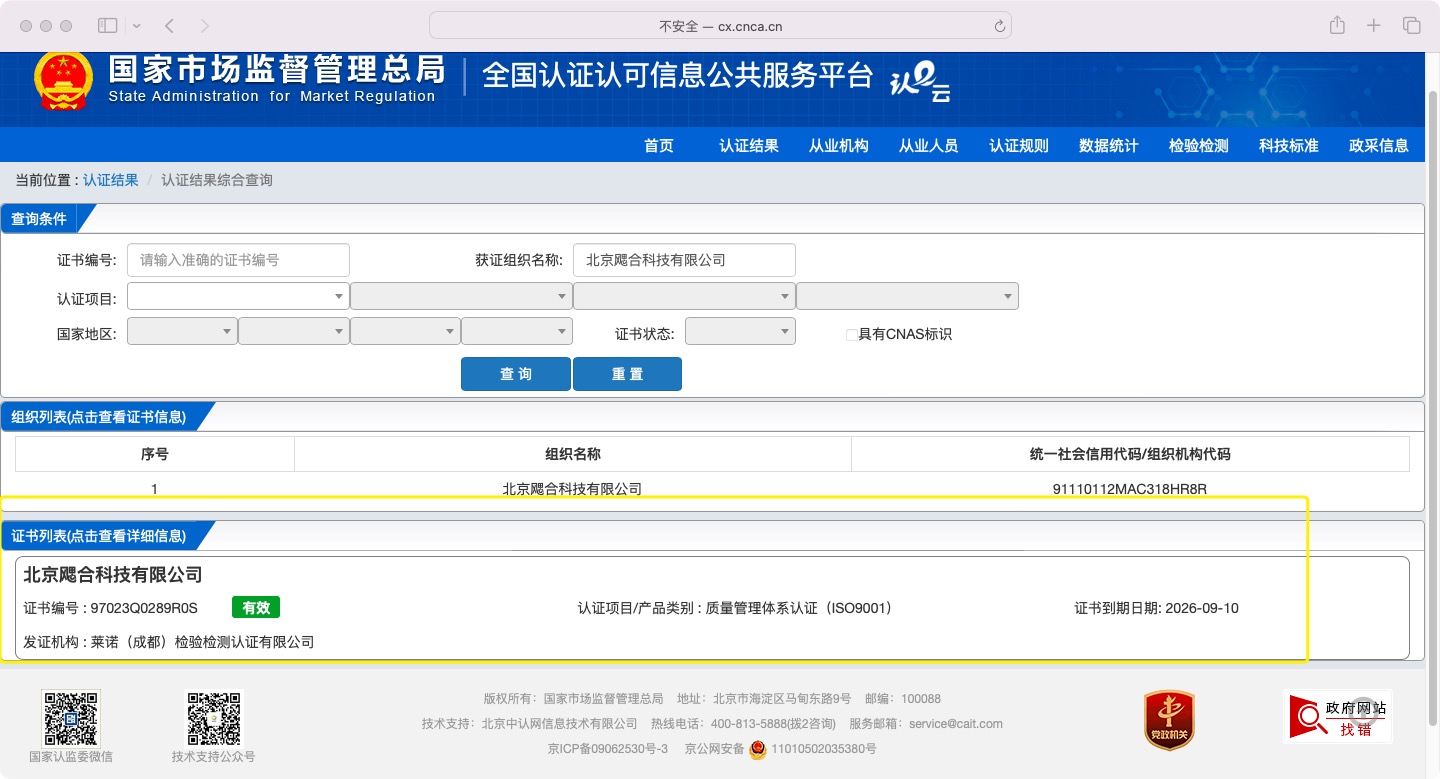Open 从业机构 navigation menu item

point(839,145)
